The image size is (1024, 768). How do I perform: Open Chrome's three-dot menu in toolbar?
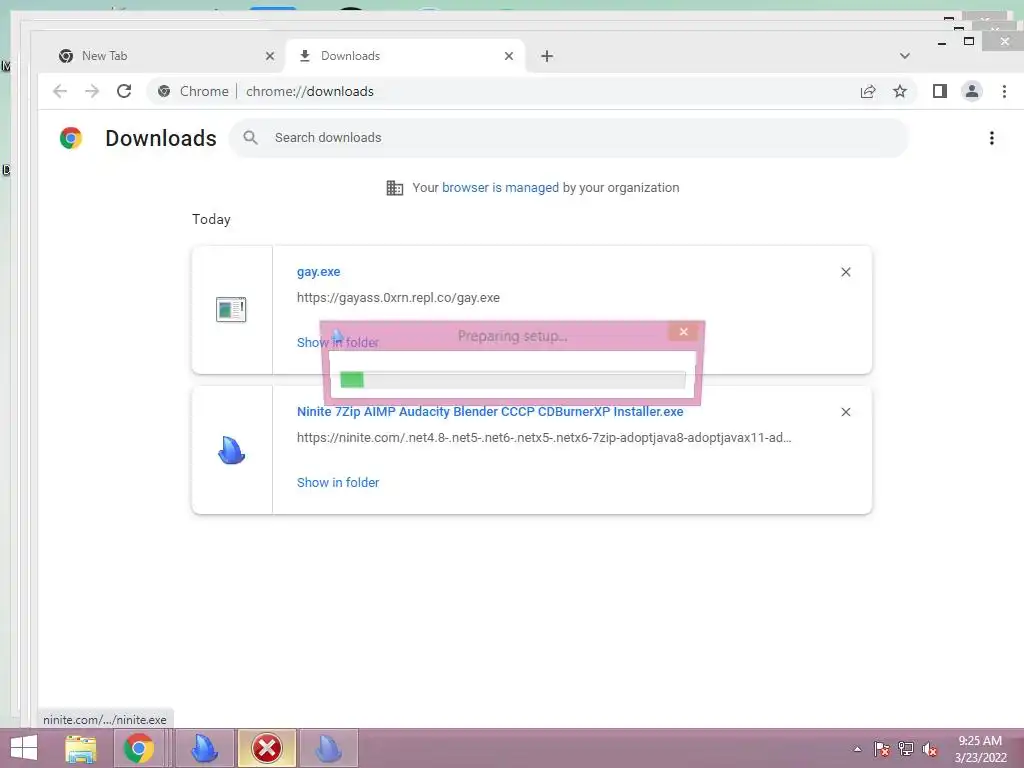[1004, 91]
